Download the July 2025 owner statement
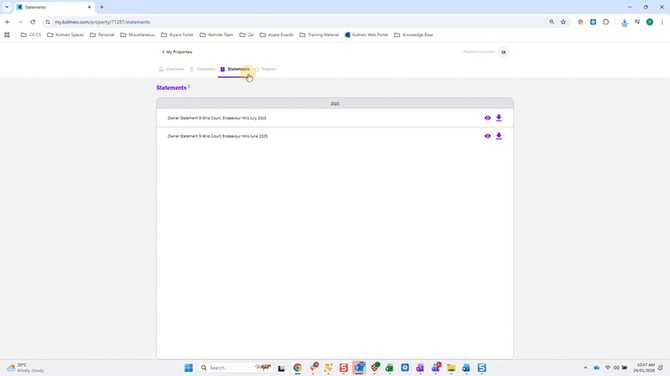670x376 pixels. (499, 118)
